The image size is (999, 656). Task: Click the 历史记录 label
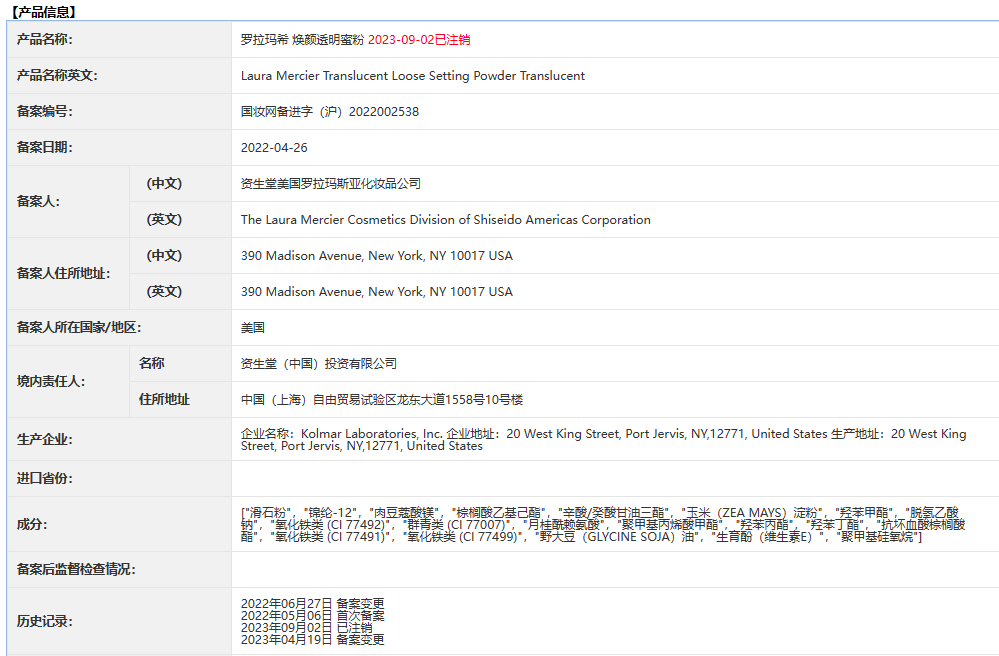[45, 621]
